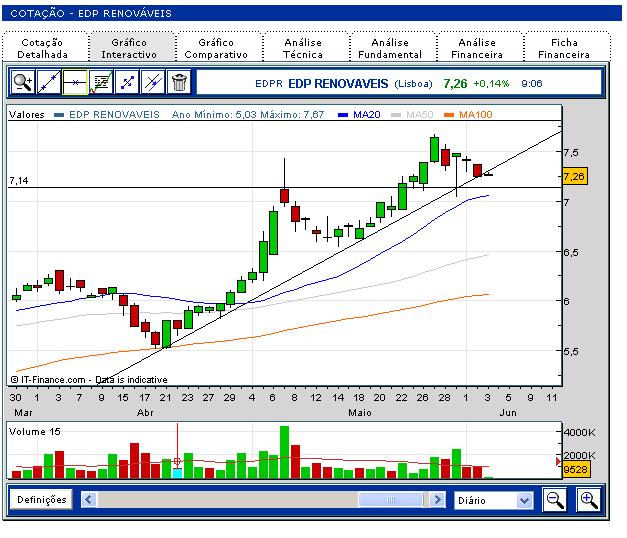Image resolution: width=627 pixels, height=538 pixels.
Task: Click the 9528 volume value tag
Action: [575, 469]
